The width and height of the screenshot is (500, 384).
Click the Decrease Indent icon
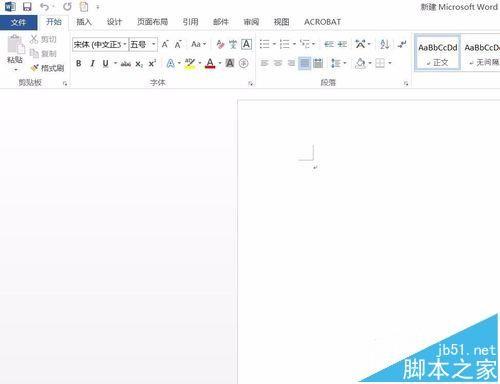(329, 44)
